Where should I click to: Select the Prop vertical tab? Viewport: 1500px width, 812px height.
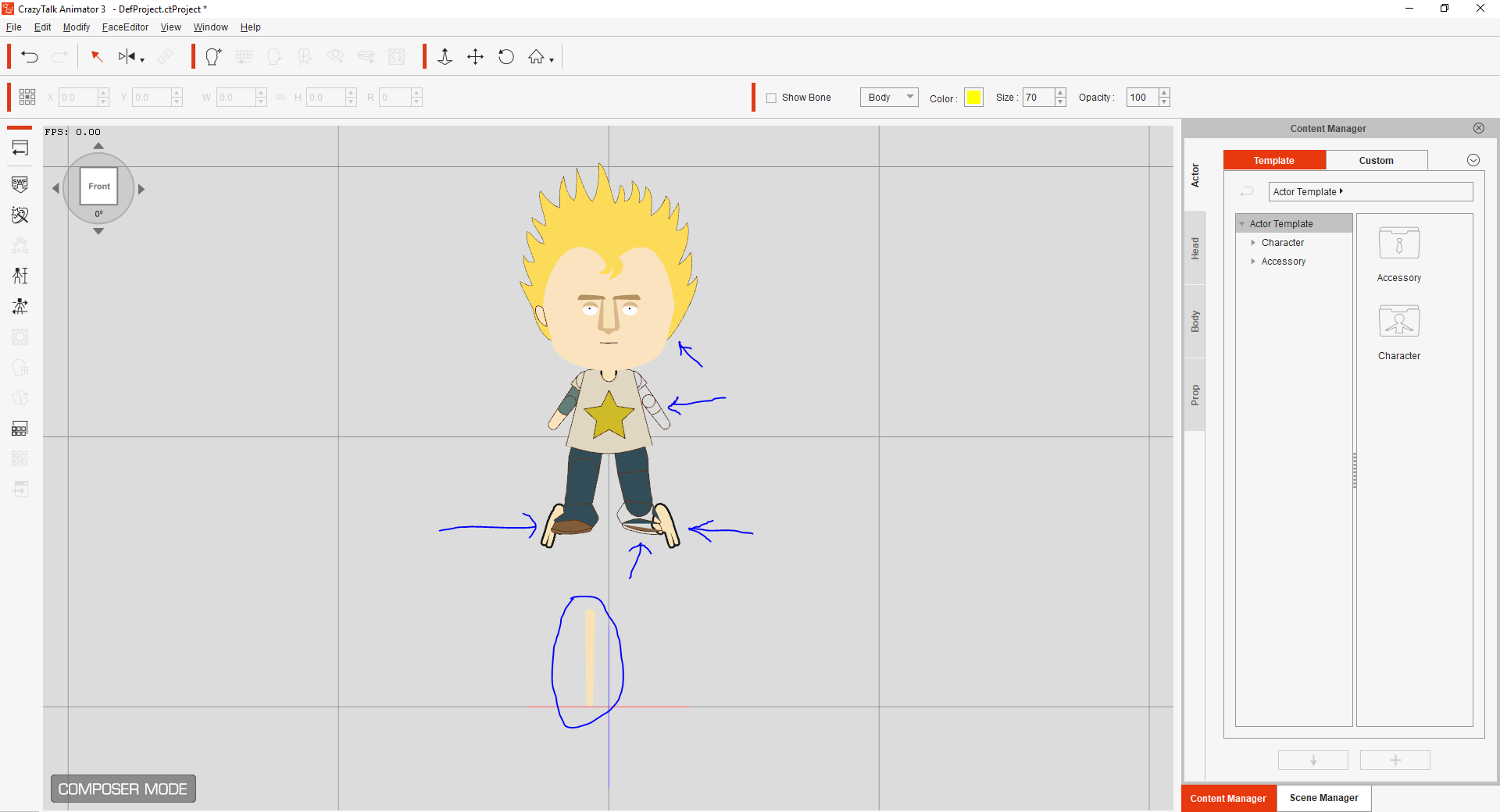coord(1195,395)
